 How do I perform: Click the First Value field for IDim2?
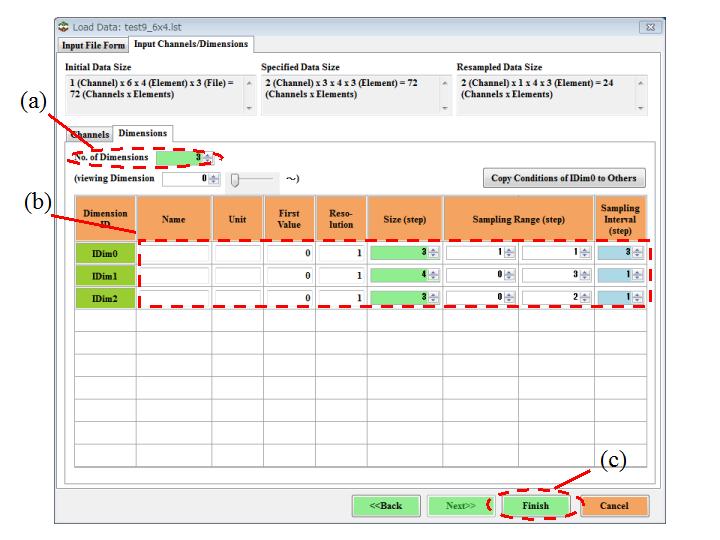pos(288,298)
